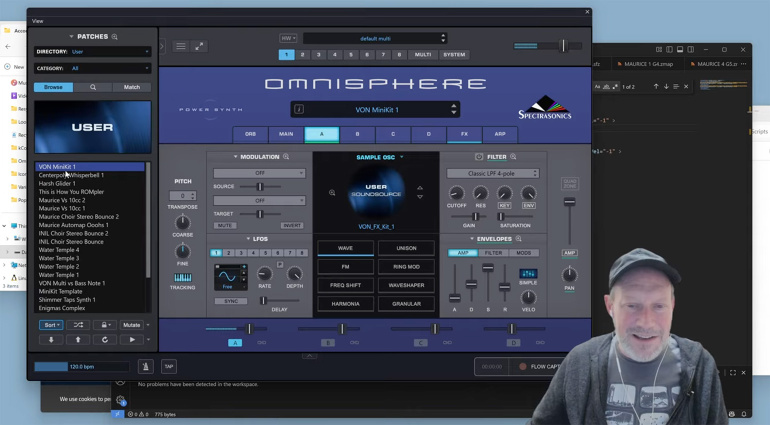
Task: Open the HW dropdown
Action: point(288,38)
